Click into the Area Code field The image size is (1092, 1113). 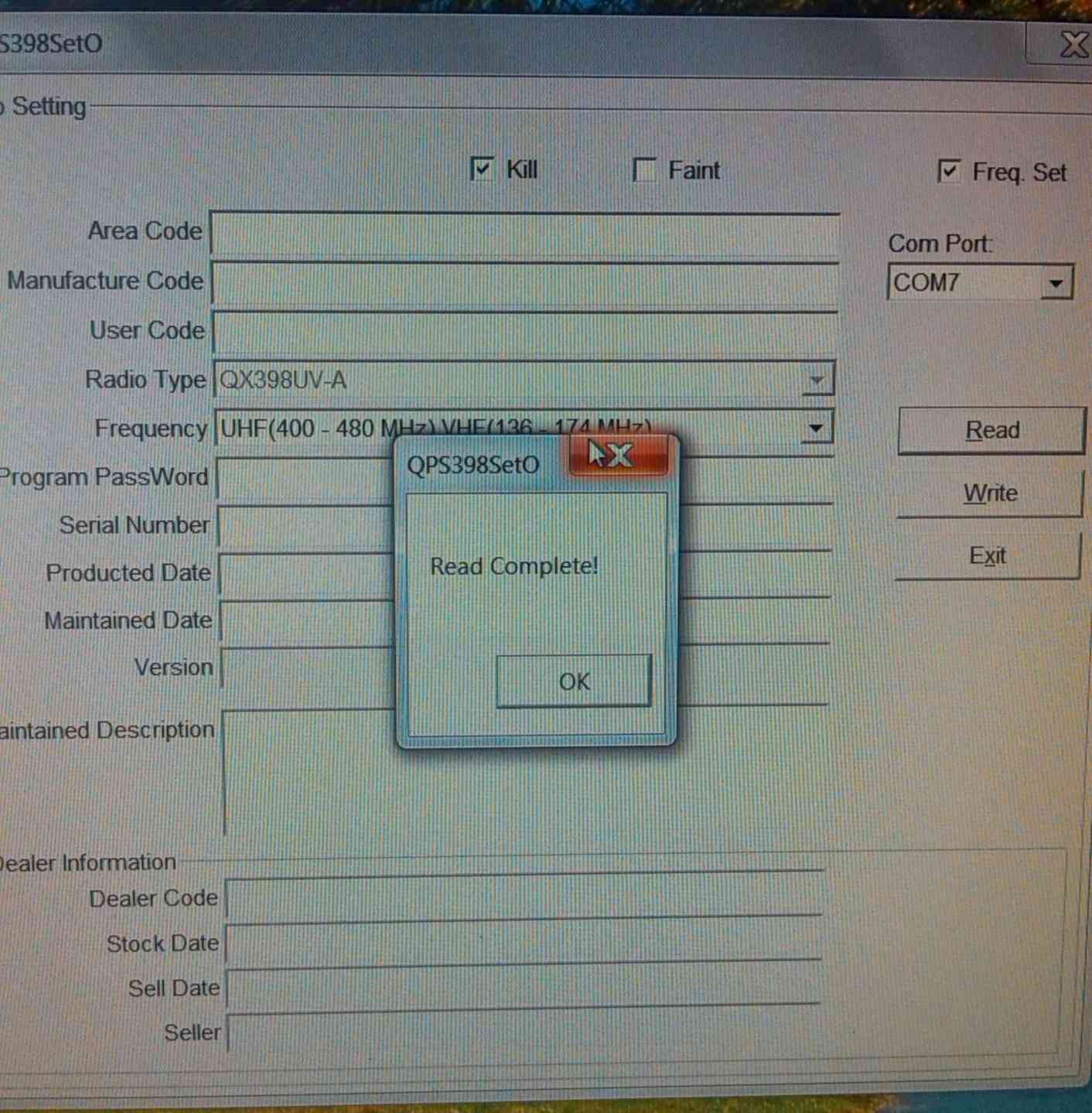pos(524,235)
